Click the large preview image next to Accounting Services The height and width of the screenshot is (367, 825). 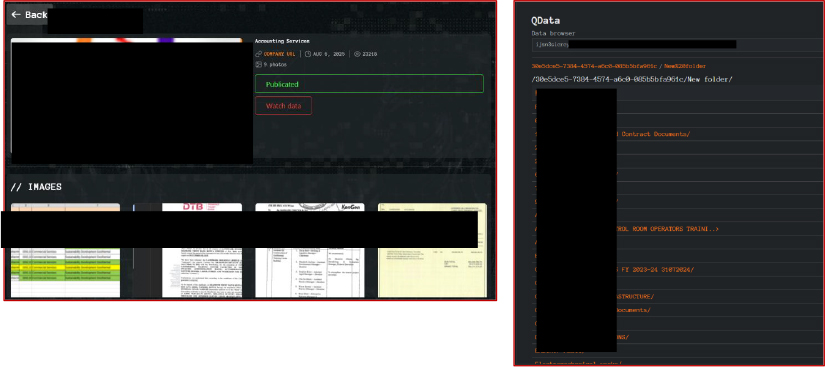(132, 101)
